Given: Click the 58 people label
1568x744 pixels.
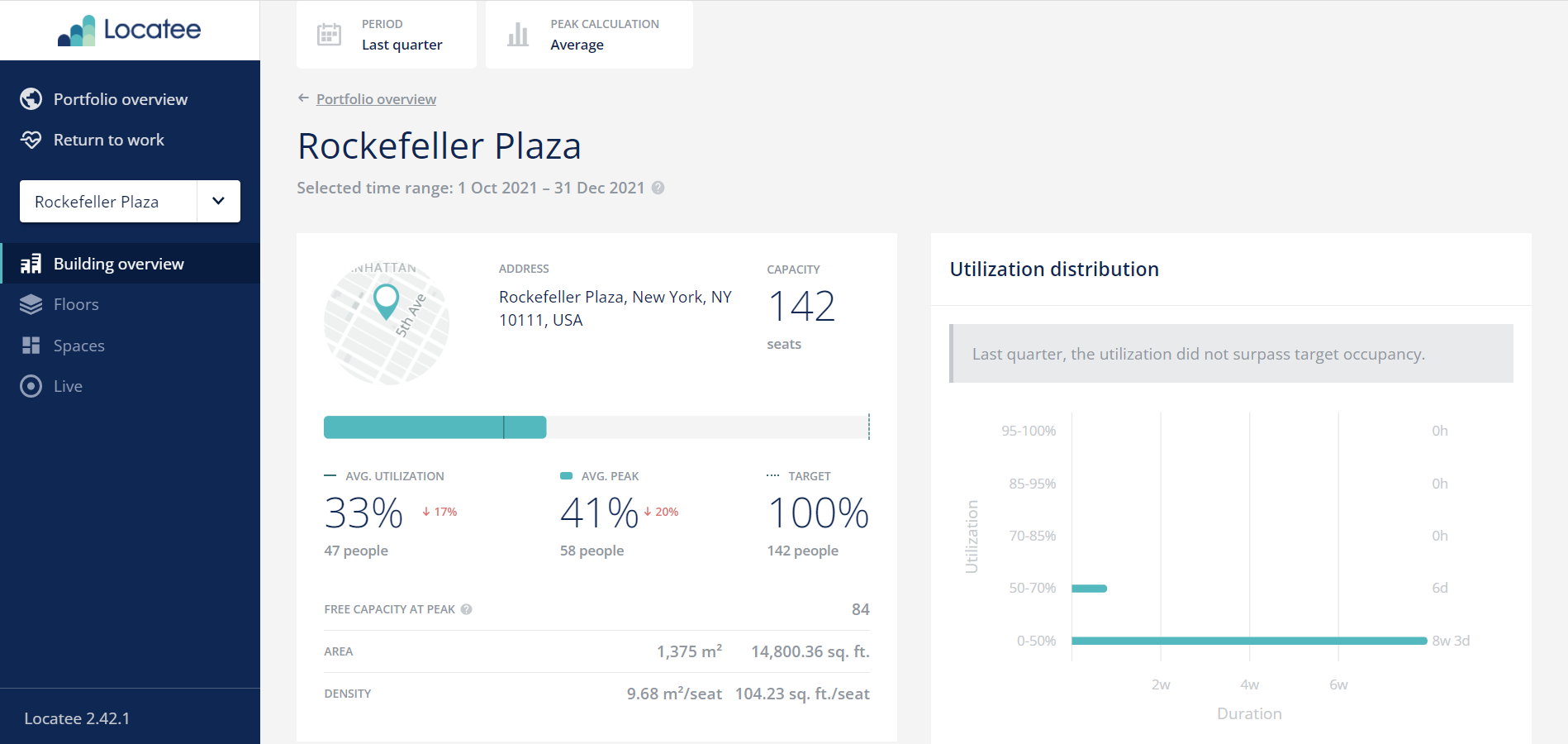Looking at the screenshot, I should click(x=592, y=551).
